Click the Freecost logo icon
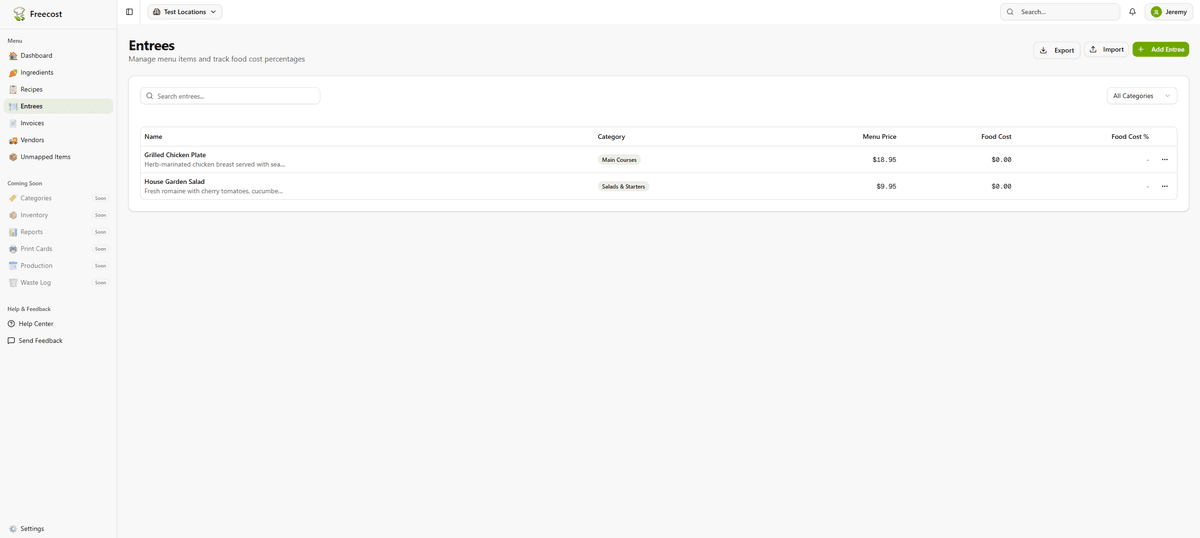The image size is (1200, 538). pos(19,14)
